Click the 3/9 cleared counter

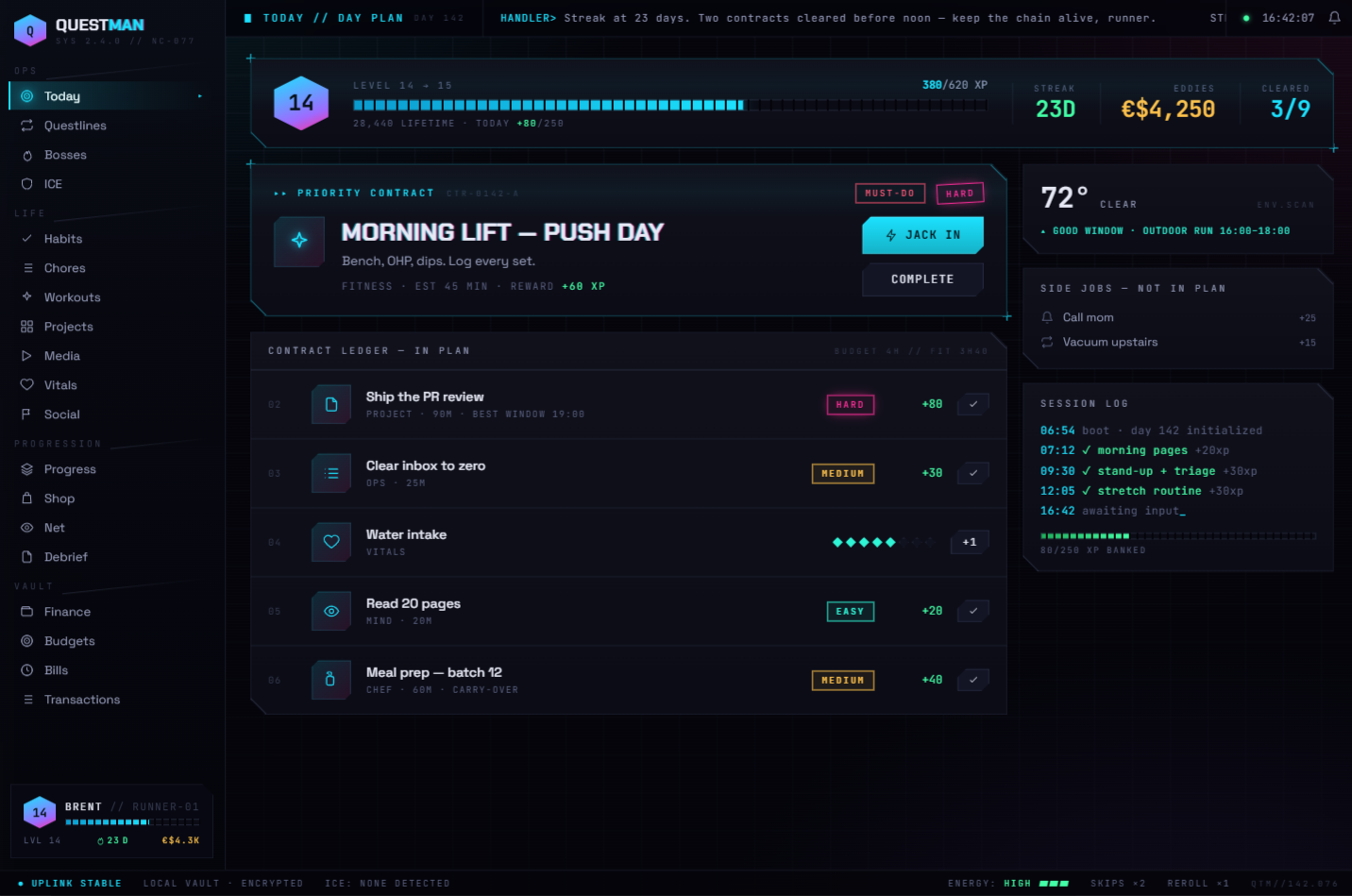click(x=1290, y=110)
